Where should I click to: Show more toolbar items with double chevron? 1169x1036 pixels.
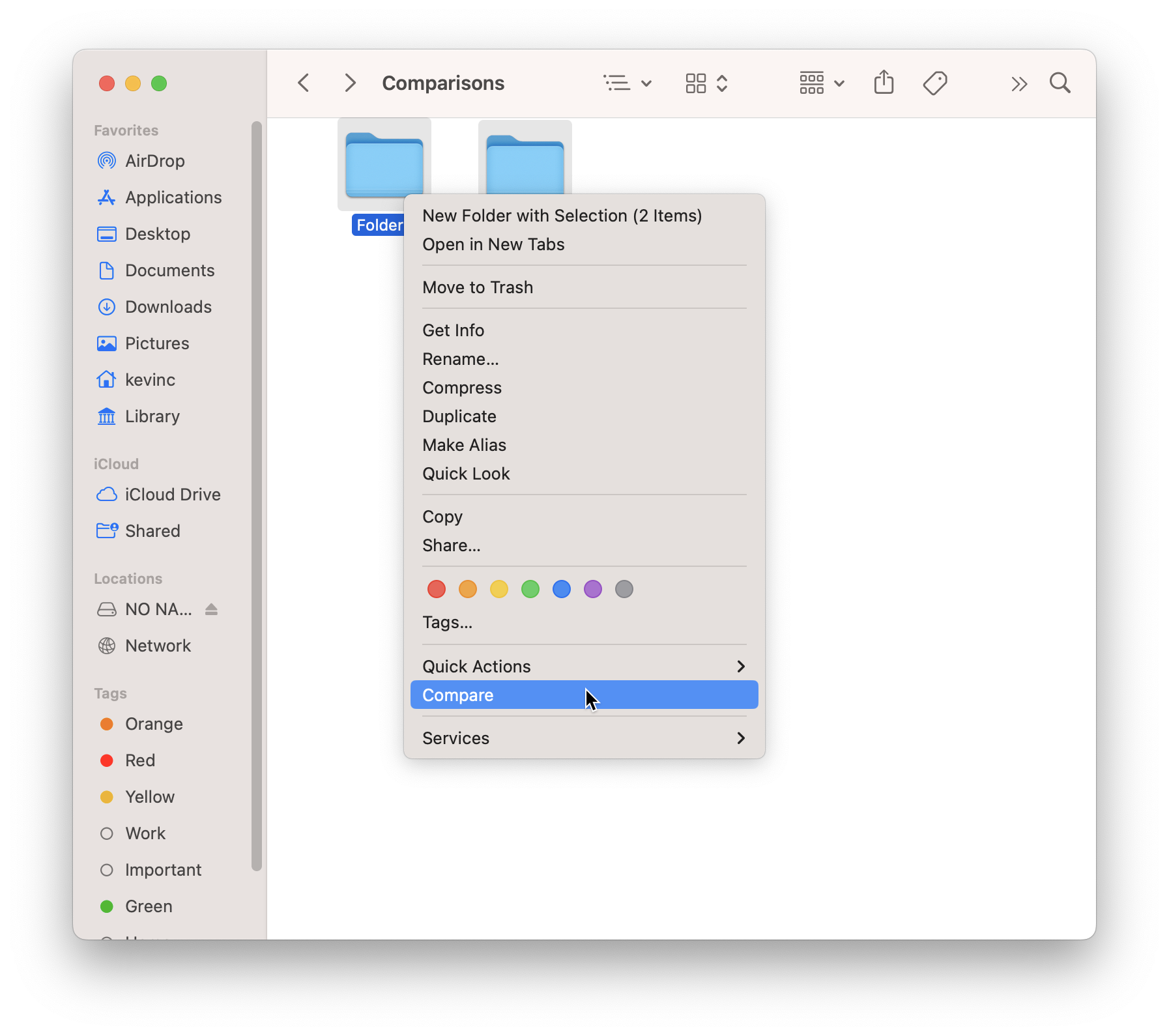tap(1019, 83)
